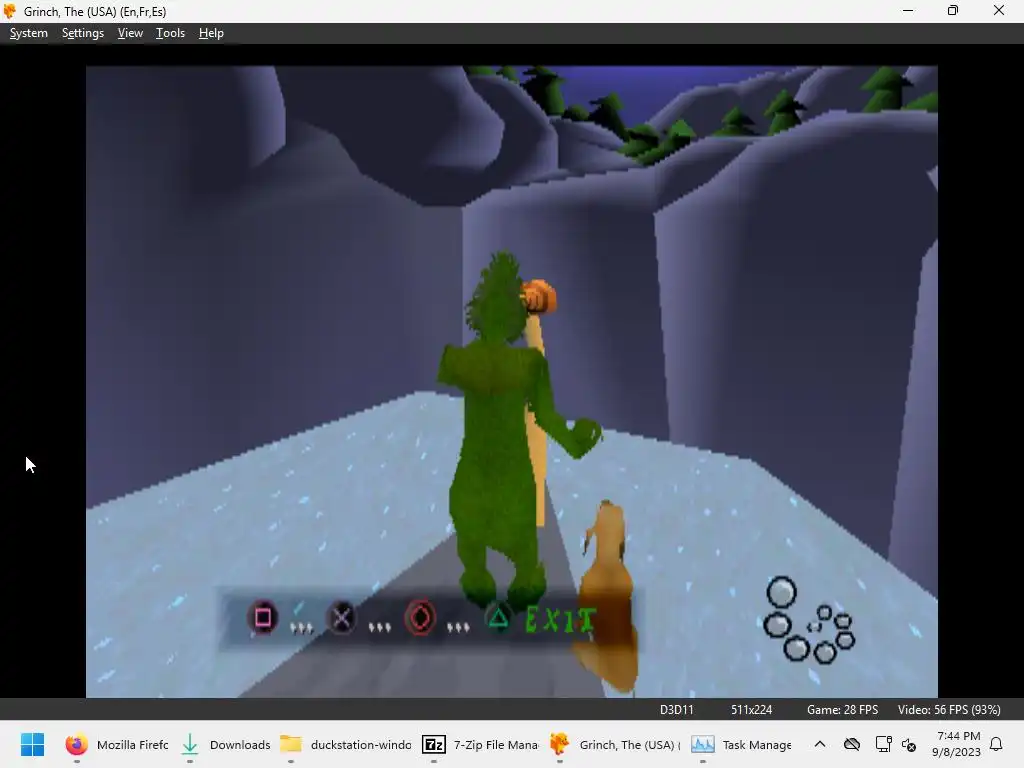The height and width of the screenshot is (768, 1024).
Task: Open the Windows Start menu
Action: click(x=32, y=744)
